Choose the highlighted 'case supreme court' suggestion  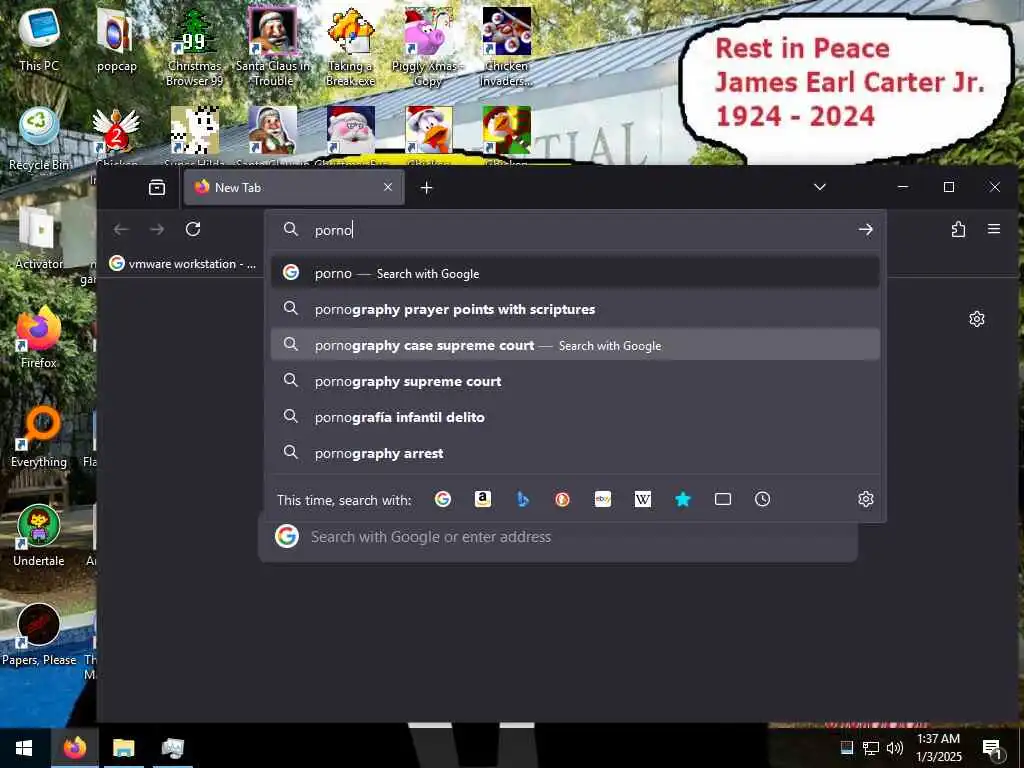575,345
